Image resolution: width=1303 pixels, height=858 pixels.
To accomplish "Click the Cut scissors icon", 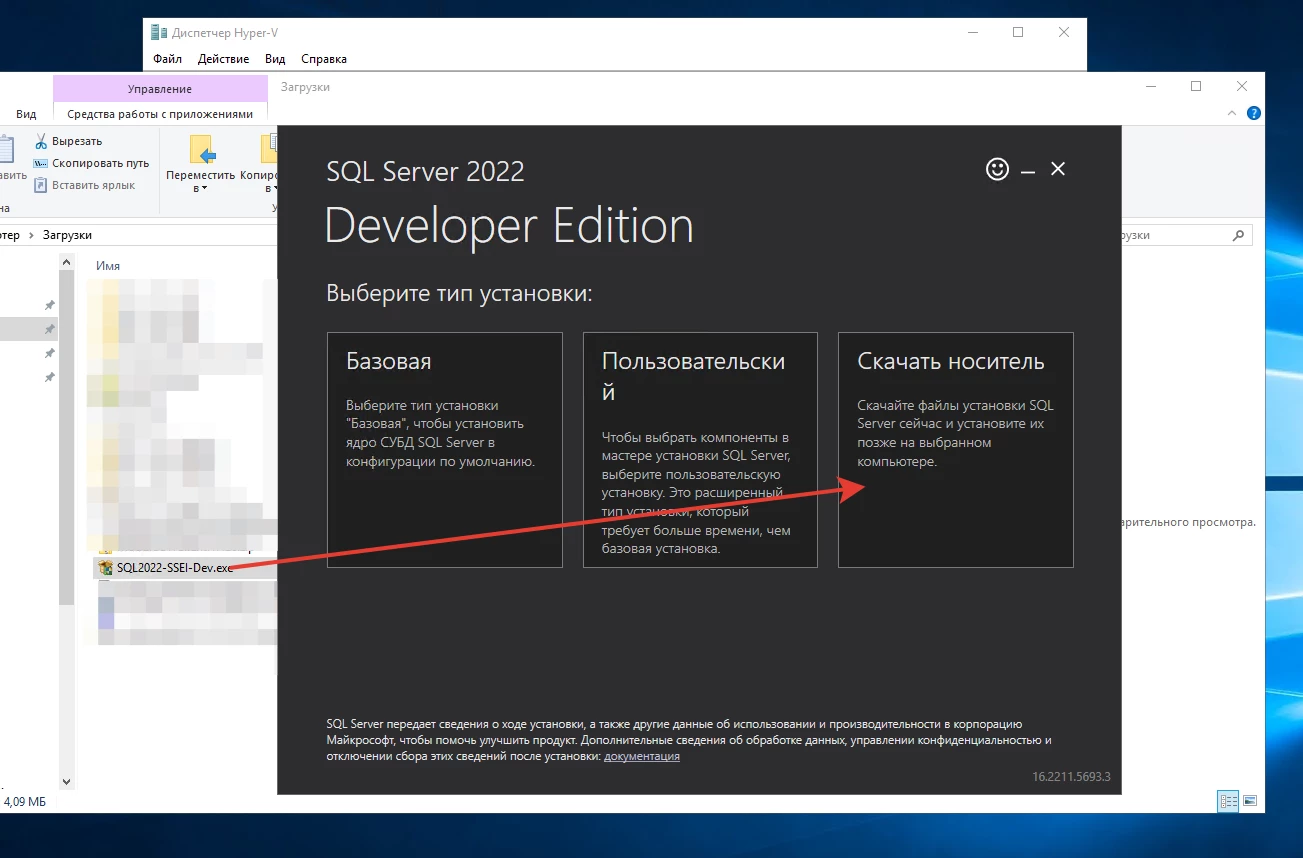I will pyautogui.click(x=41, y=141).
